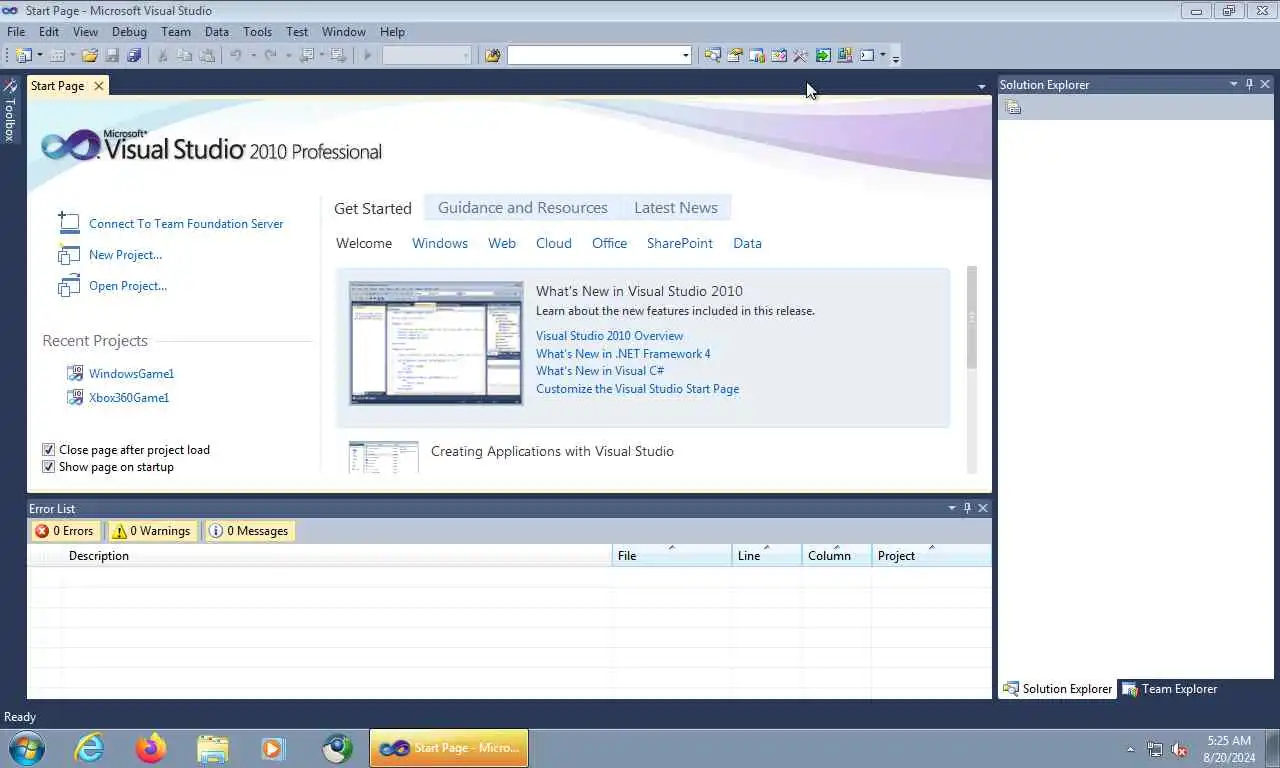The width and height of the screenshot is (1280, 768).
Task: Open the Find combo box dropdown
Action: (x=686, y=55)
